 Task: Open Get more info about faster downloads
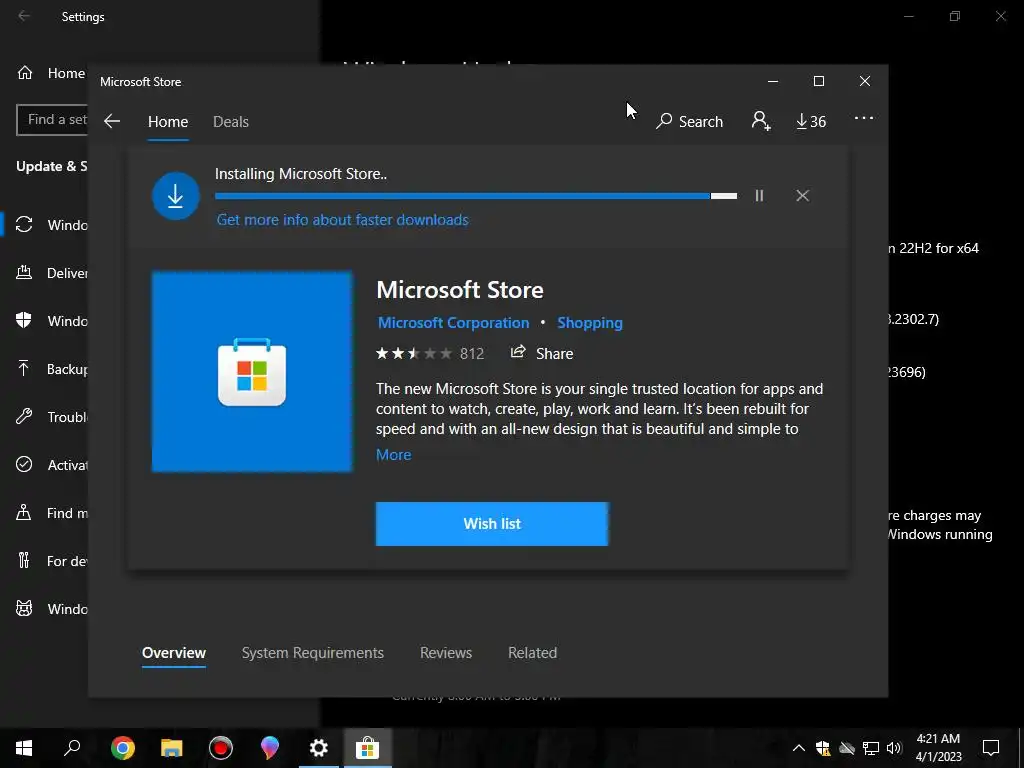click(x=342, y=220)
